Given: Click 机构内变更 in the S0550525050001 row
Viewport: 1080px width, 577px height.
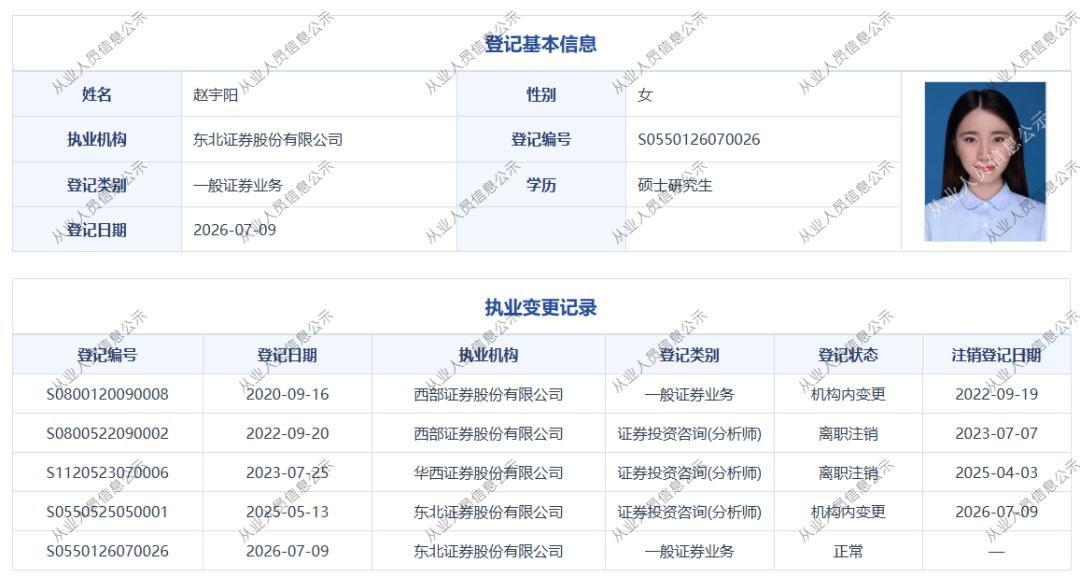Looking at the screenshot, I should 848,512.
